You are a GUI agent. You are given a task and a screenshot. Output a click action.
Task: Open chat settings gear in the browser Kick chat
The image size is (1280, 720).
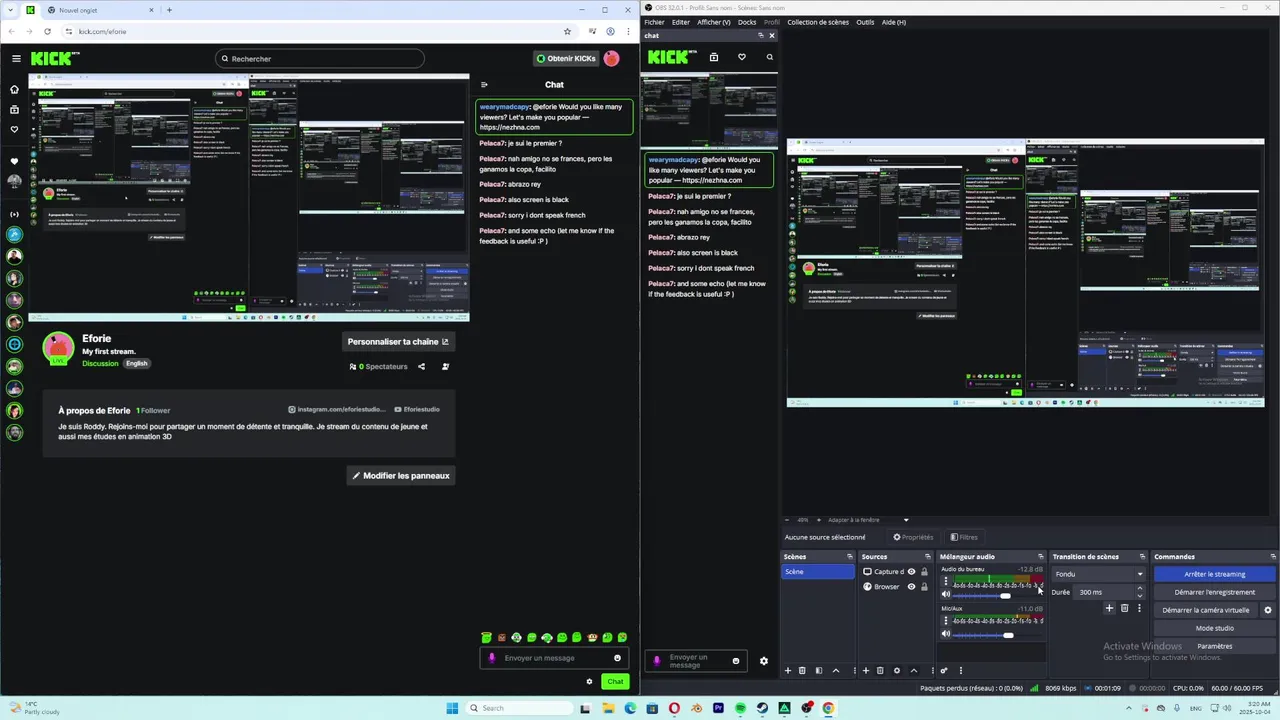click(589, 681)
